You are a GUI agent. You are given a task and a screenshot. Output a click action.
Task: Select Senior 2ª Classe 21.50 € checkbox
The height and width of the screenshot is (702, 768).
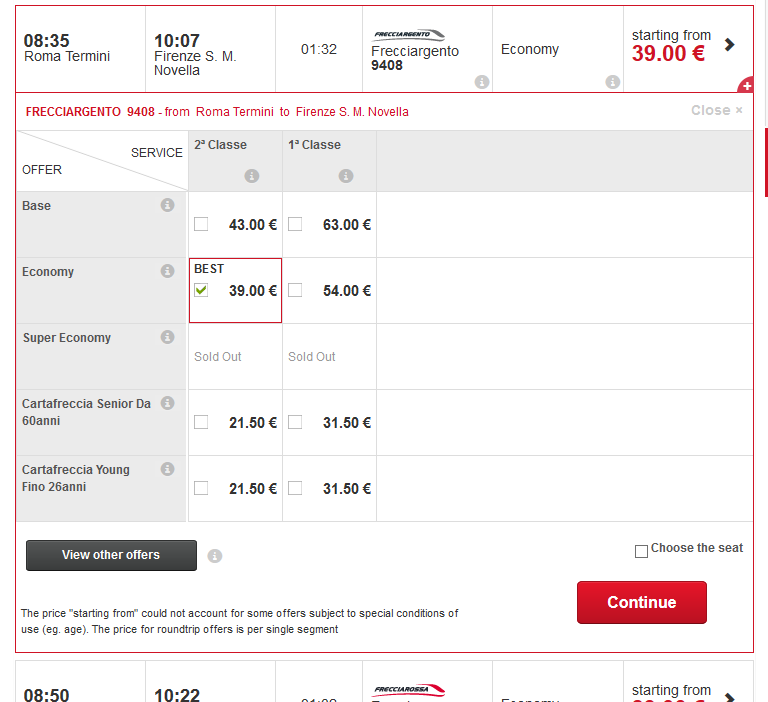tap(201, 422)
